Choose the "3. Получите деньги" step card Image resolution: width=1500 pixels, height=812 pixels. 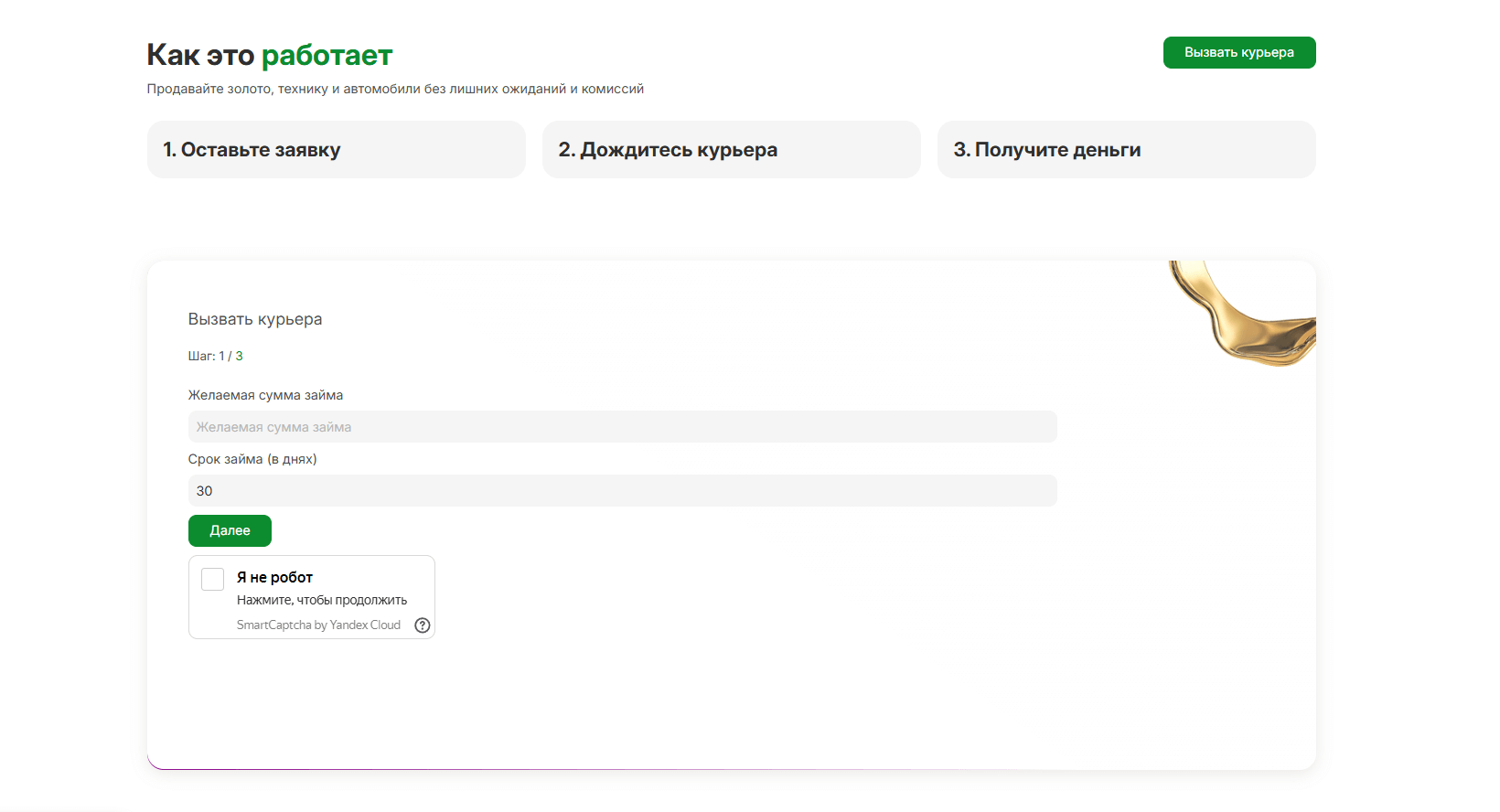point(1126,150)
